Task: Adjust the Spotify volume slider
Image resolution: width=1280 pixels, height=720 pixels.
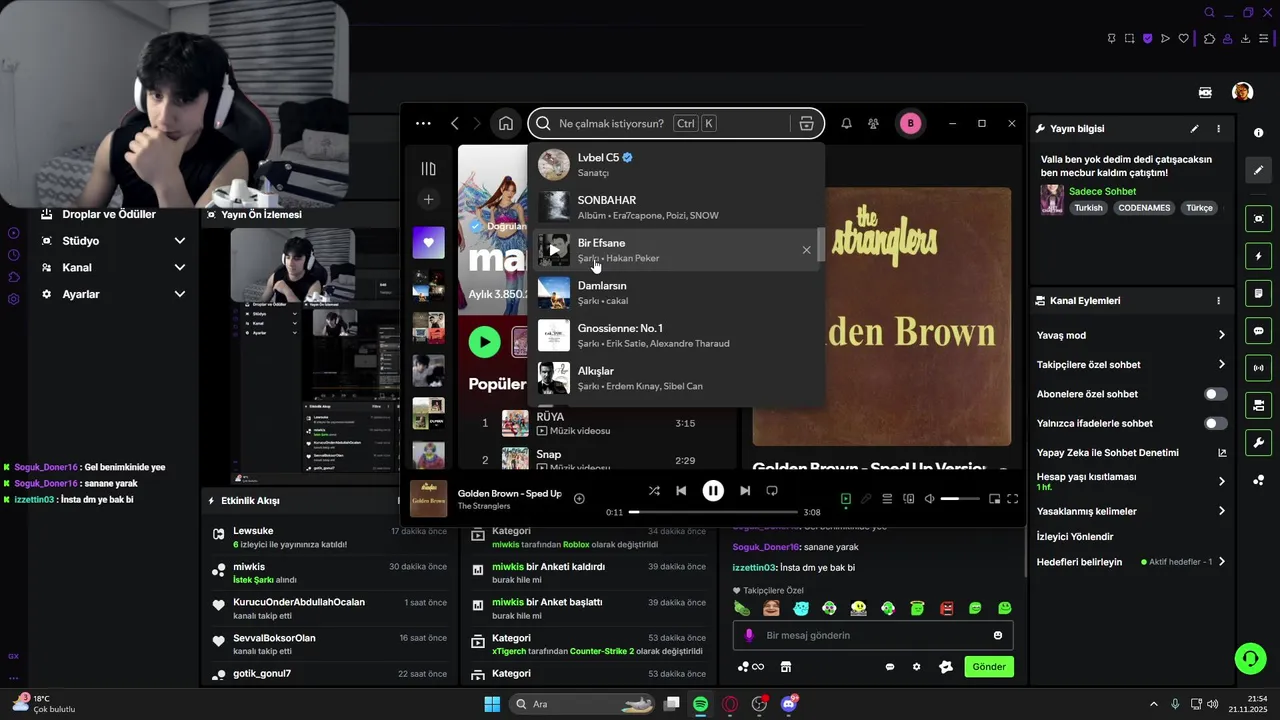Action: (x=960, y=499)
